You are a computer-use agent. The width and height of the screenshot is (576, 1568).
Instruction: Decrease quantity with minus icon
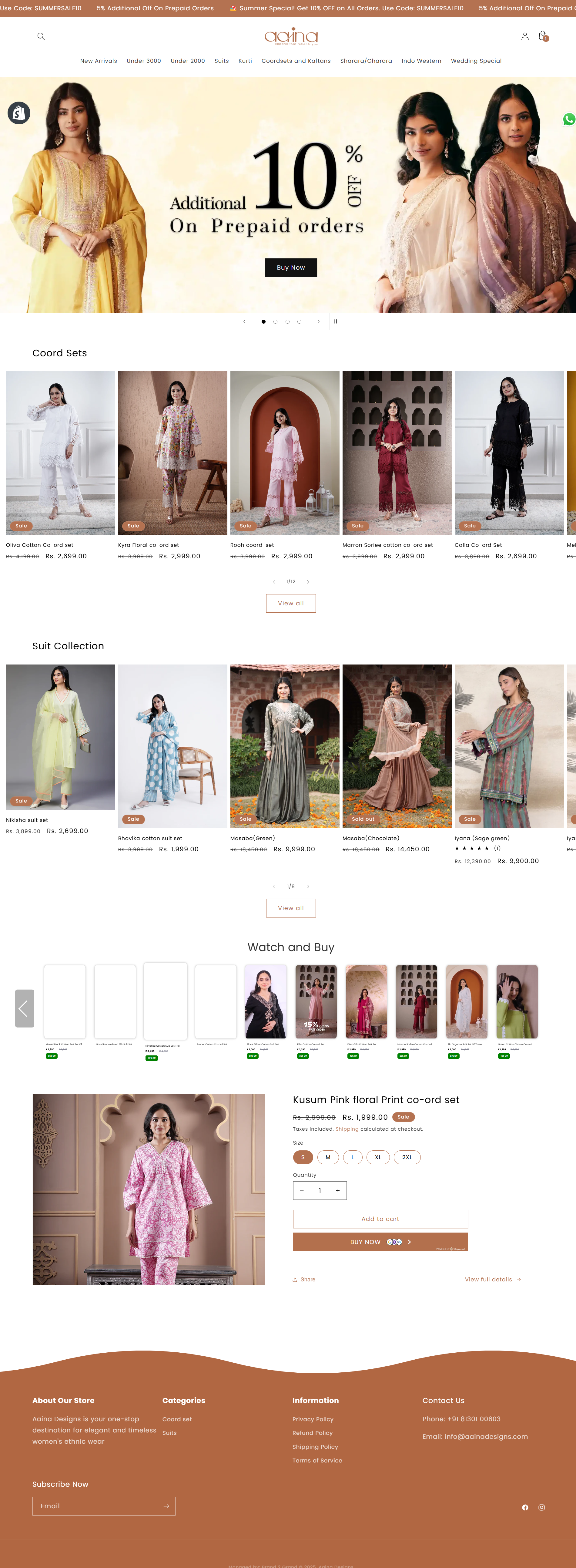pyautogui.click(x=302, y=1190)
